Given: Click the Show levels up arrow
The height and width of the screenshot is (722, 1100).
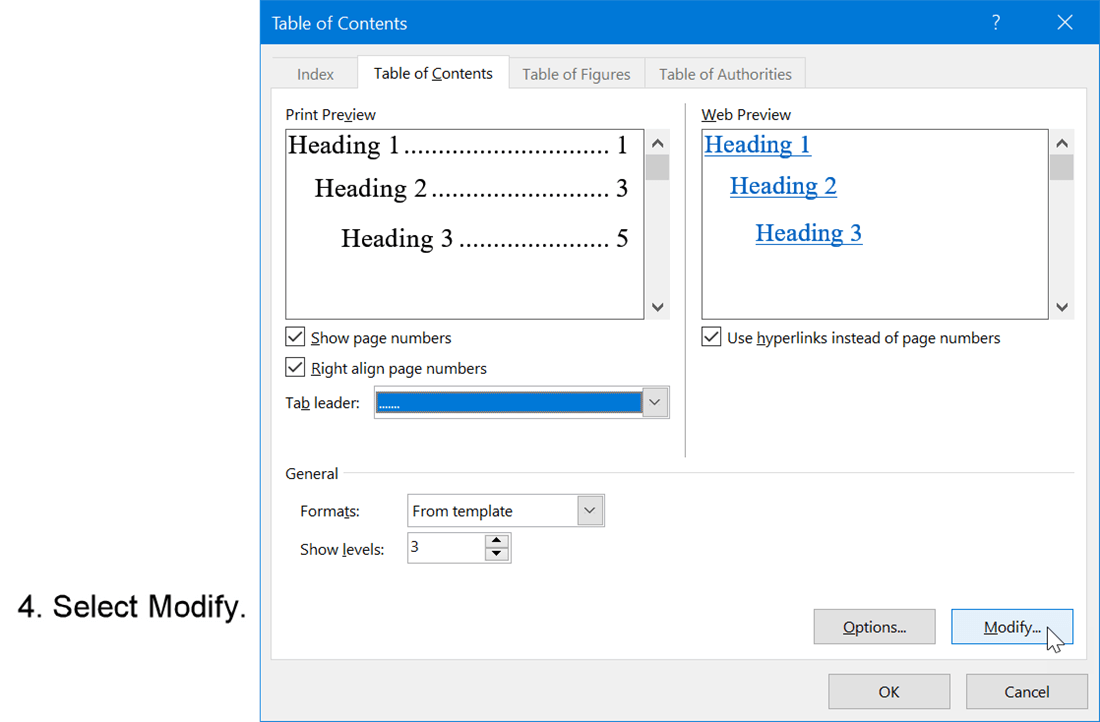Looking at the screenshot, I should coord(496,541).
